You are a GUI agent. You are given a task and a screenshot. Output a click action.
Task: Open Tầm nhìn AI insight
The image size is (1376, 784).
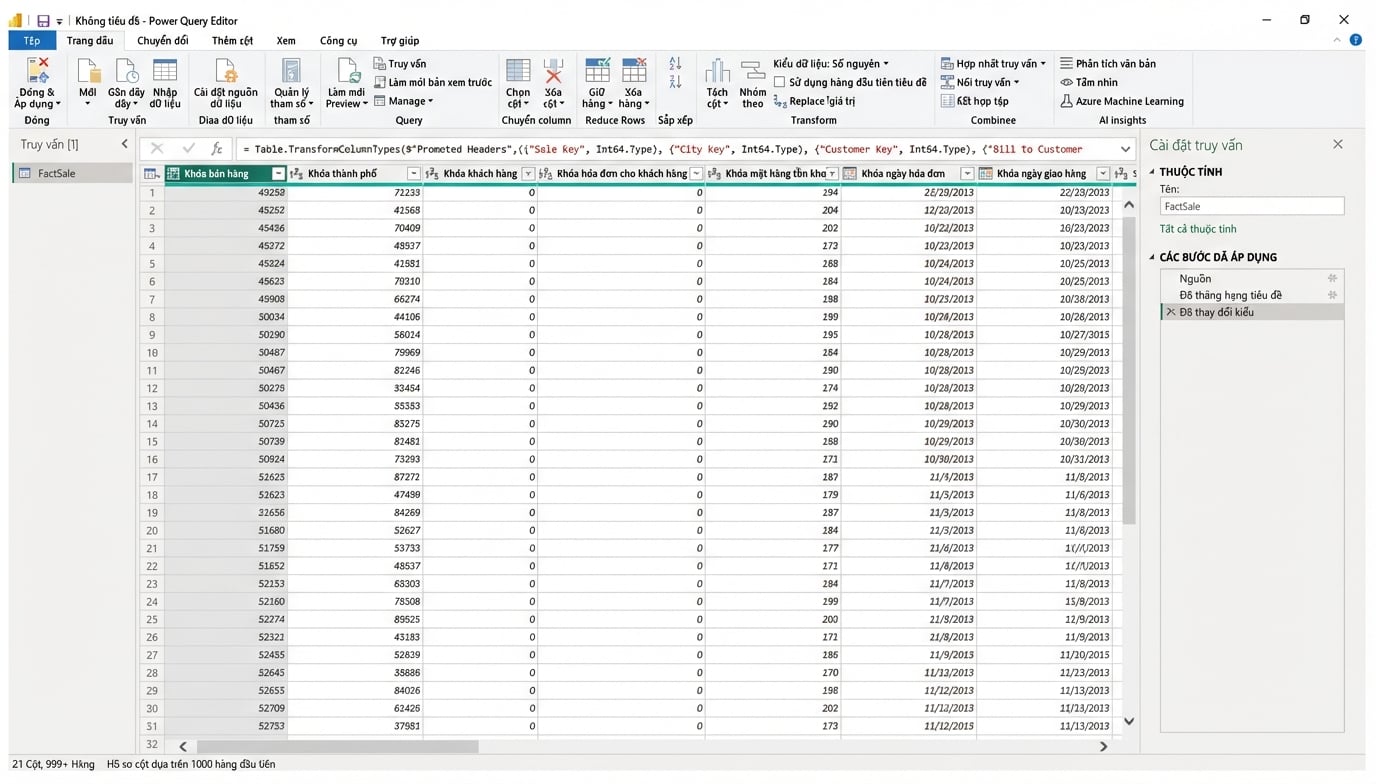coord(1089,82)
